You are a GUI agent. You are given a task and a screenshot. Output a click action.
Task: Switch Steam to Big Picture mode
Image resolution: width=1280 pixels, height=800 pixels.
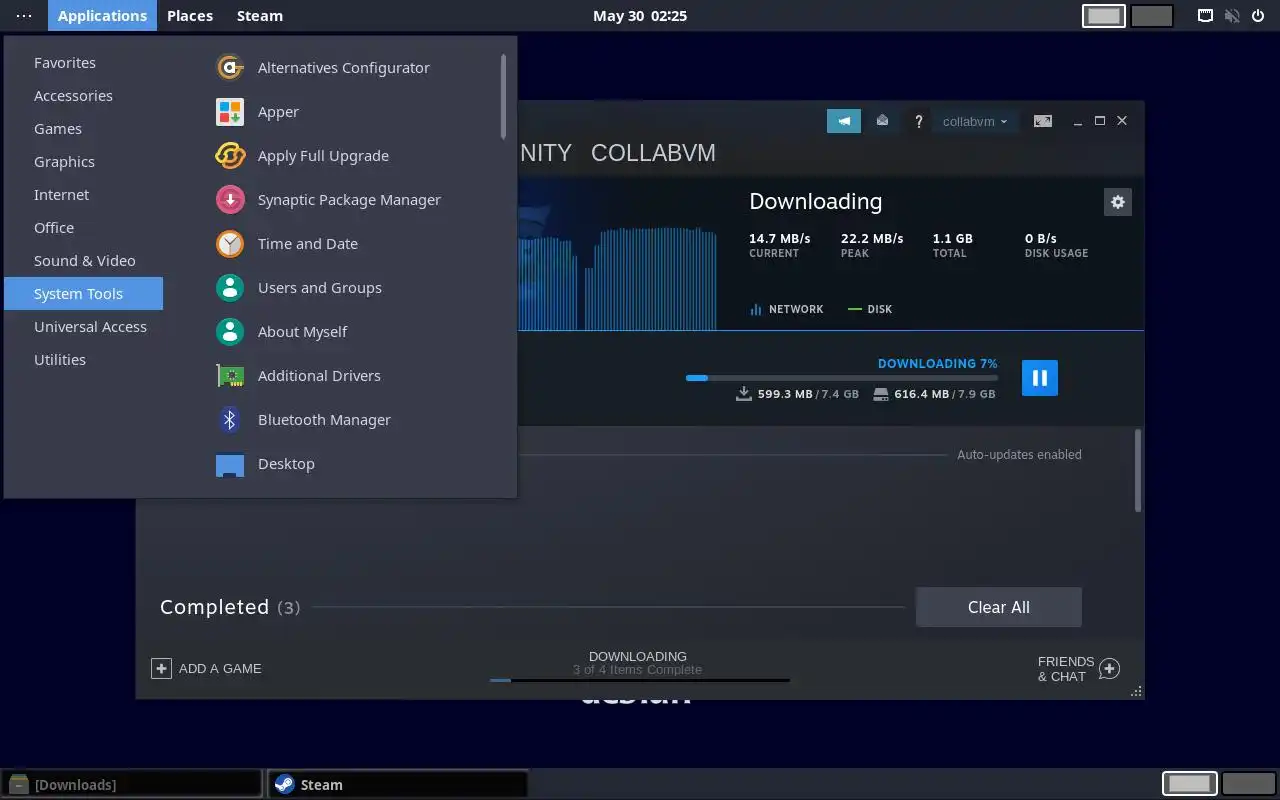click(1043, 121)
